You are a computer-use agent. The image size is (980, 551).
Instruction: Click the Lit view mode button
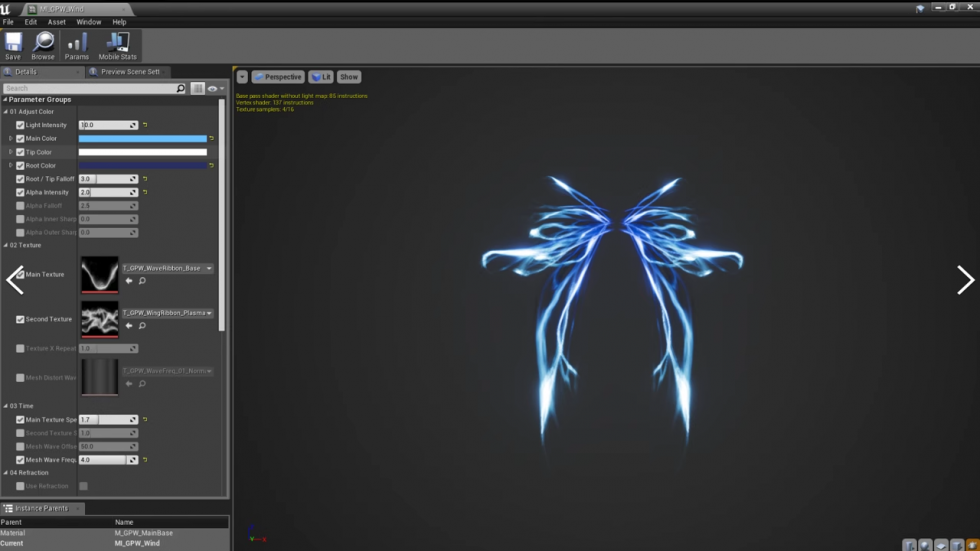tap(321, 77)
